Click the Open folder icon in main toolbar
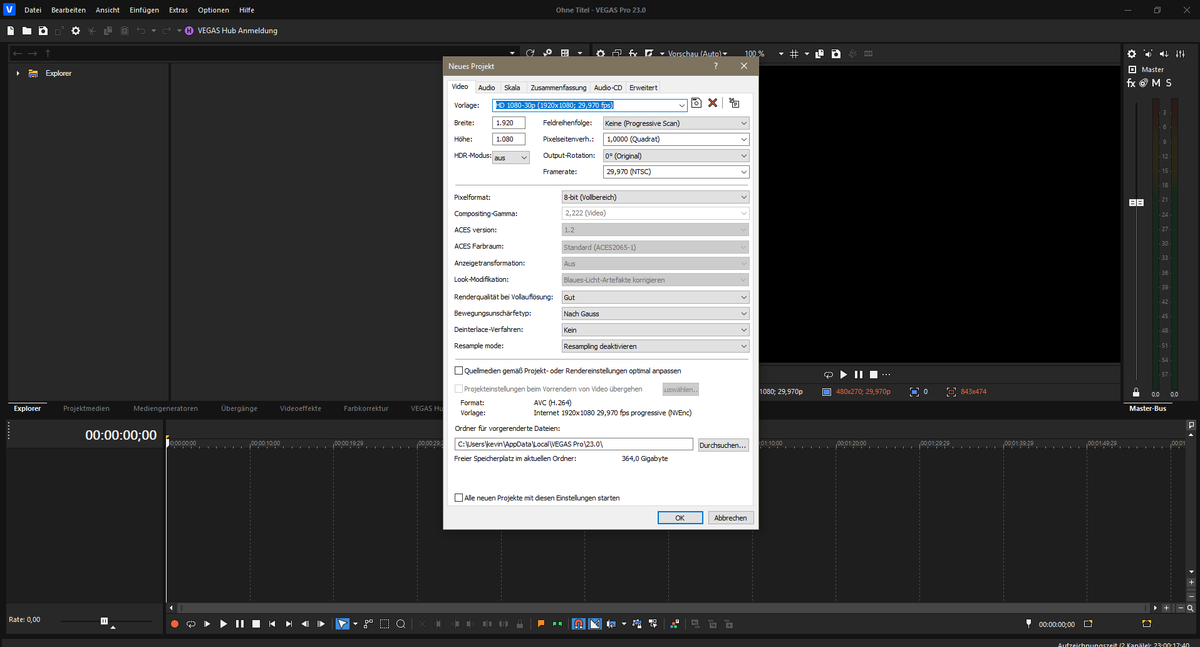This screenshot has width=1200, height=647. point(27,31)
